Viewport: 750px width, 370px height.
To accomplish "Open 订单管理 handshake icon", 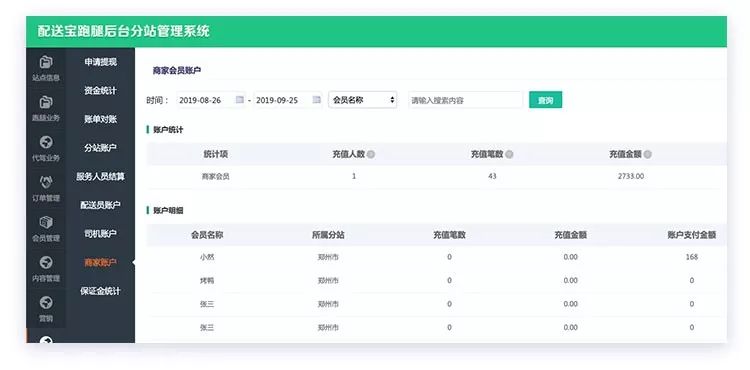I will click(x=46, y=182).
